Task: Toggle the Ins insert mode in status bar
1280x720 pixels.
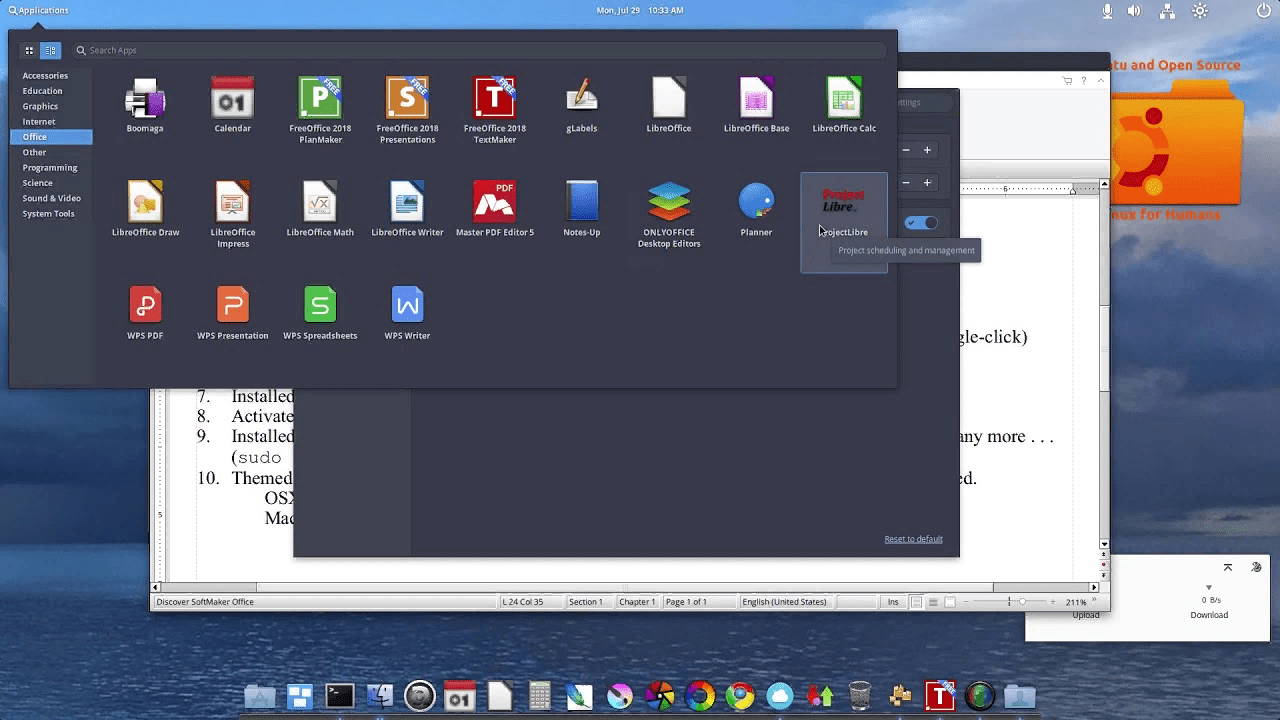Action: 893,602
